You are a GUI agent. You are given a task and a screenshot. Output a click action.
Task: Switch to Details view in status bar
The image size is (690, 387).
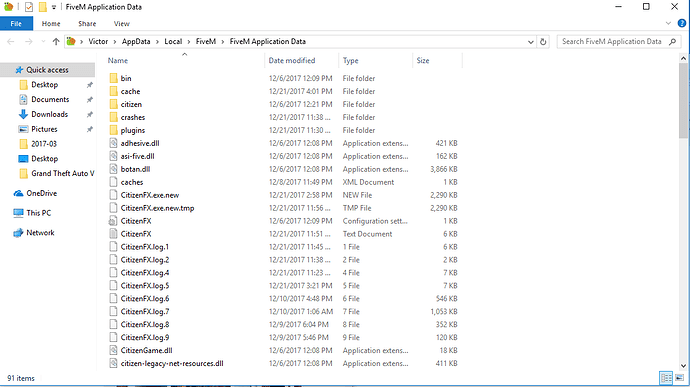coord(666,378)
